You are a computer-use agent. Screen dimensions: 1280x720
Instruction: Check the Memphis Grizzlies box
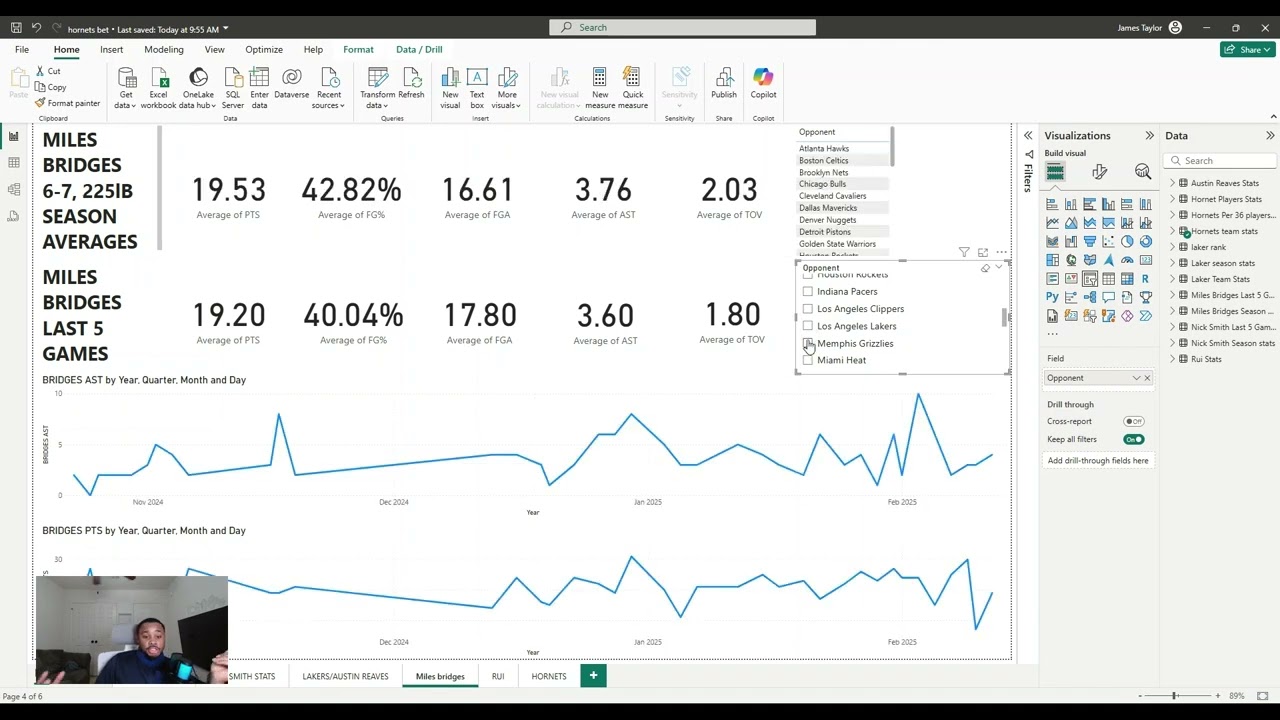coord(808,343)
